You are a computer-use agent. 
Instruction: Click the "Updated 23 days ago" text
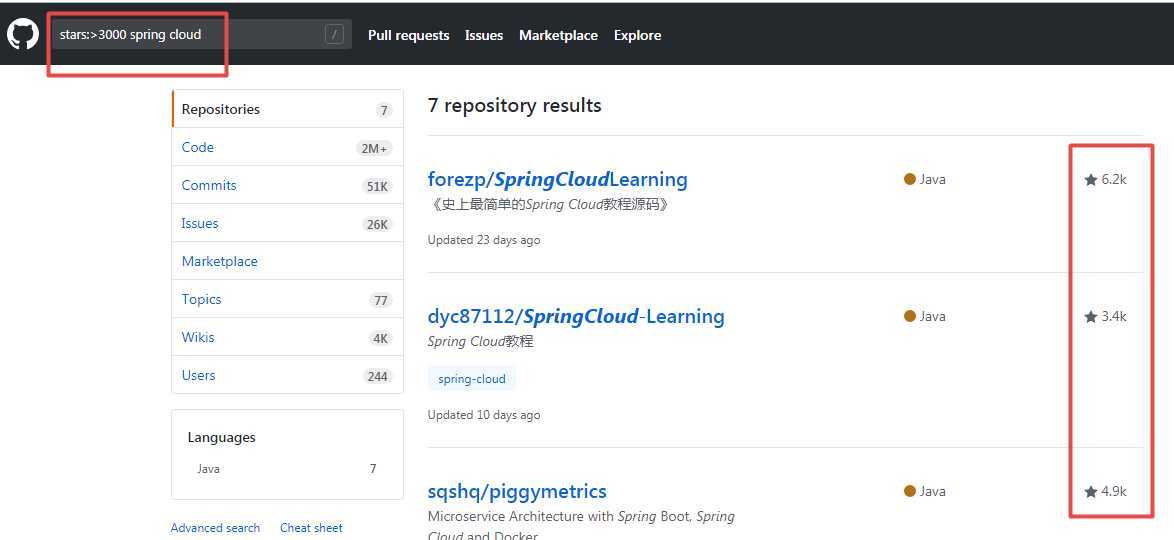coord(484,240)
